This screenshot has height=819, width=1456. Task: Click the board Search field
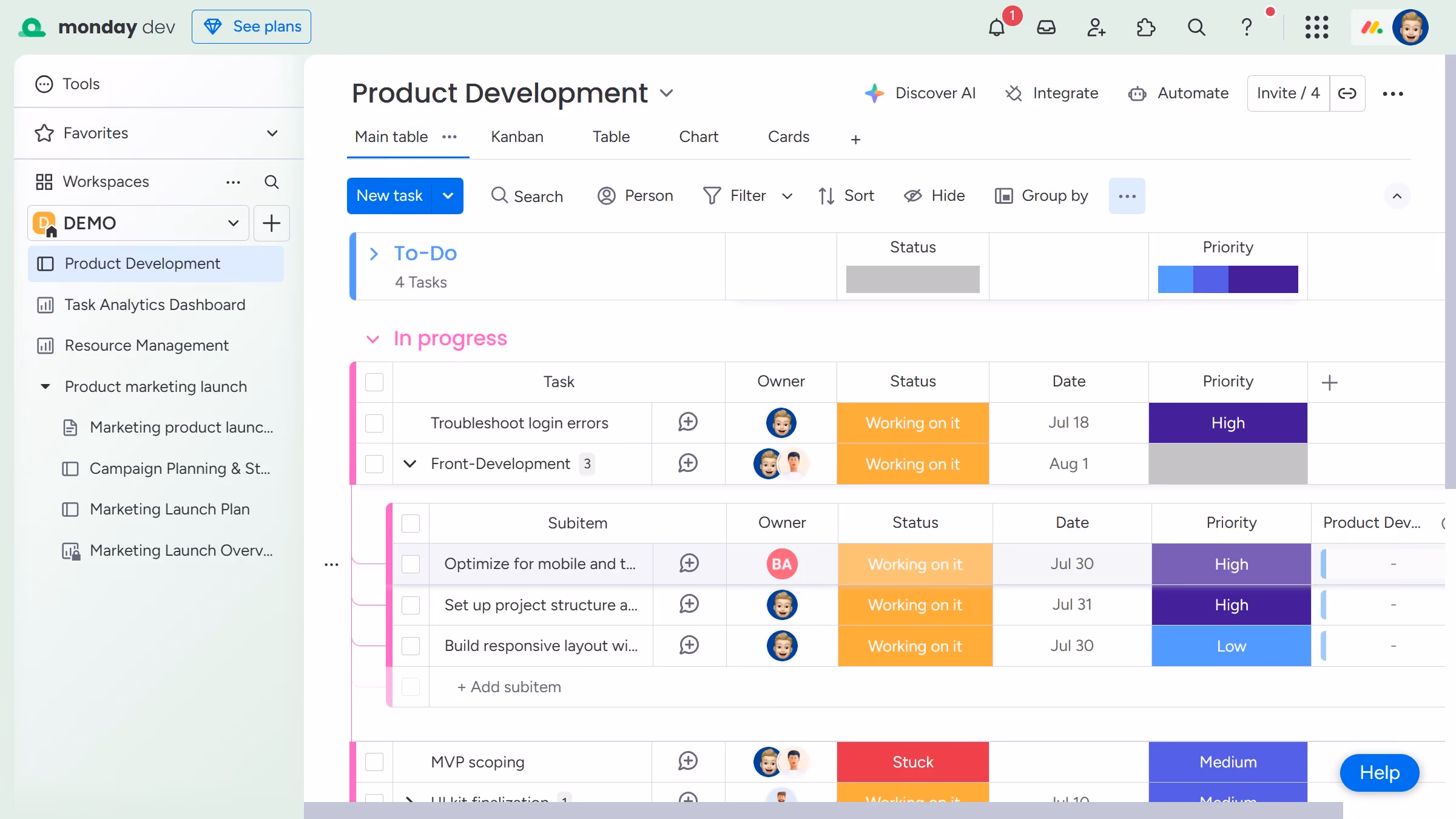[527, 196]
